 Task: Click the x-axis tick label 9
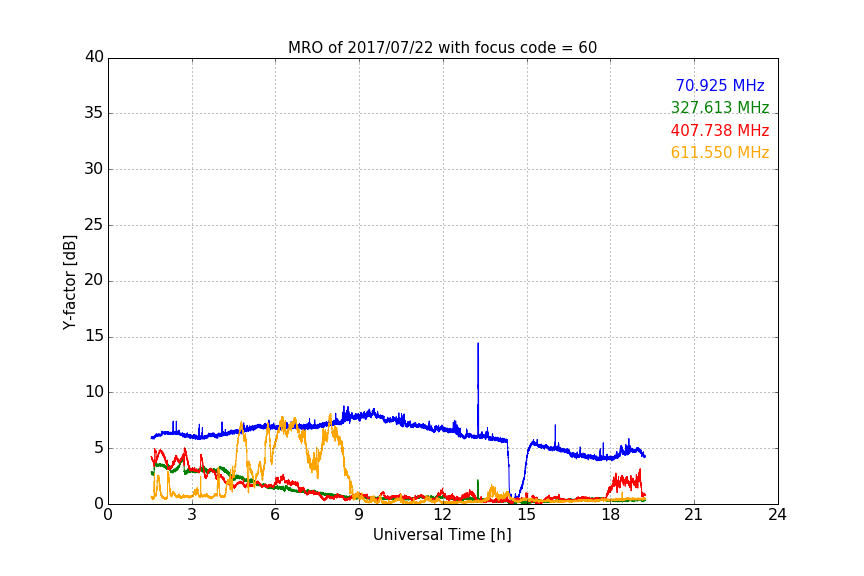[359, 515]
